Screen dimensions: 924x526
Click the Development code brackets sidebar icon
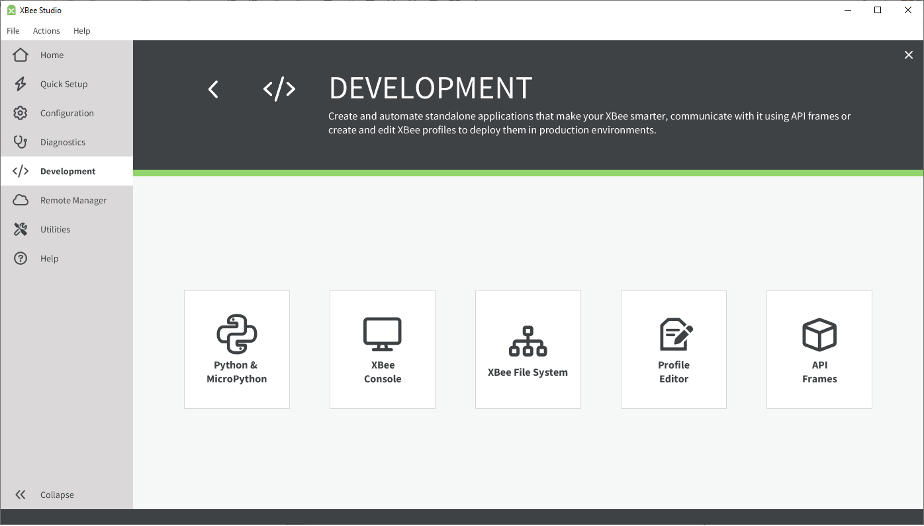pos(21,171)
